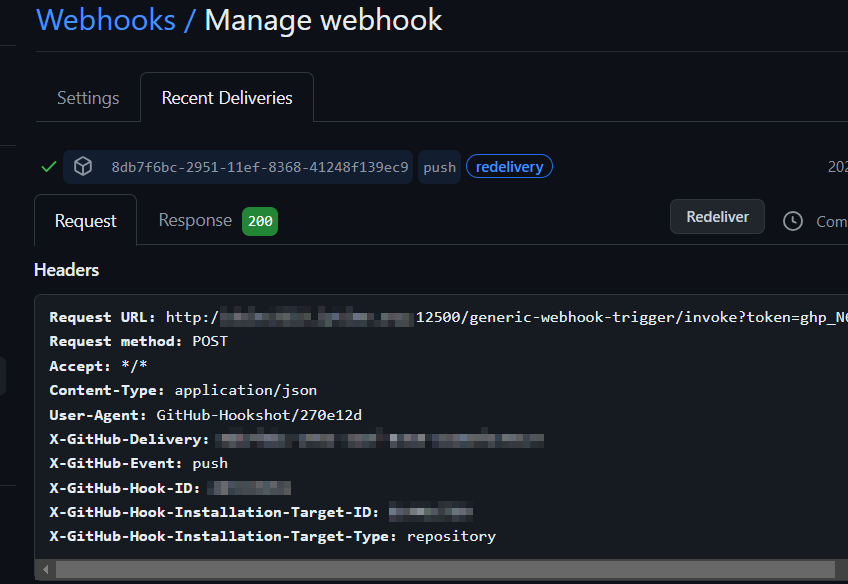
Task: Switch to the Settings tab
Action: 88,98
